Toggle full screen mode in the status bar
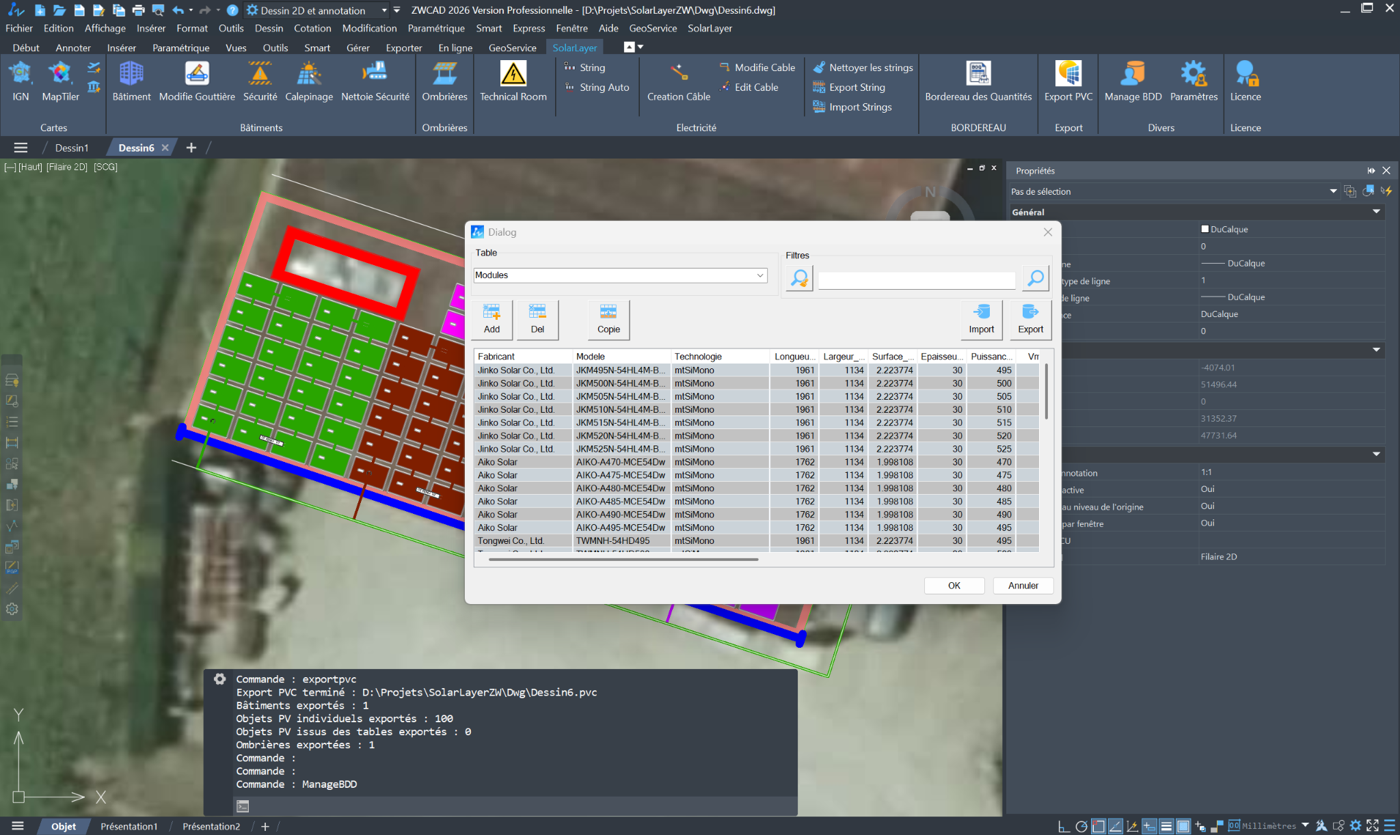Image resolution: width=1400 pixels, height=835 pixels. click(1373, 826)
